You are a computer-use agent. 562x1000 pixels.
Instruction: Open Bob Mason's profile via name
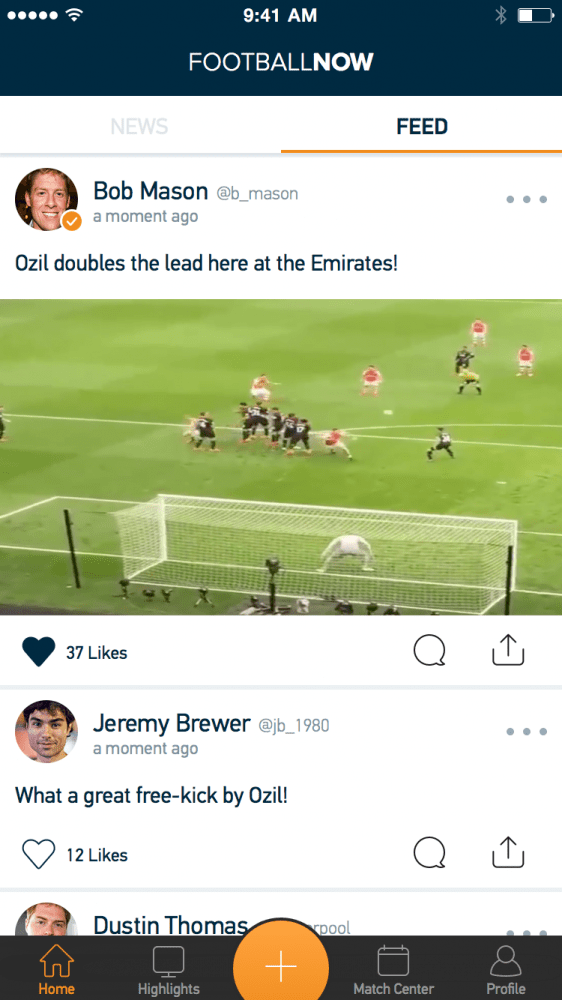[151, 191]
